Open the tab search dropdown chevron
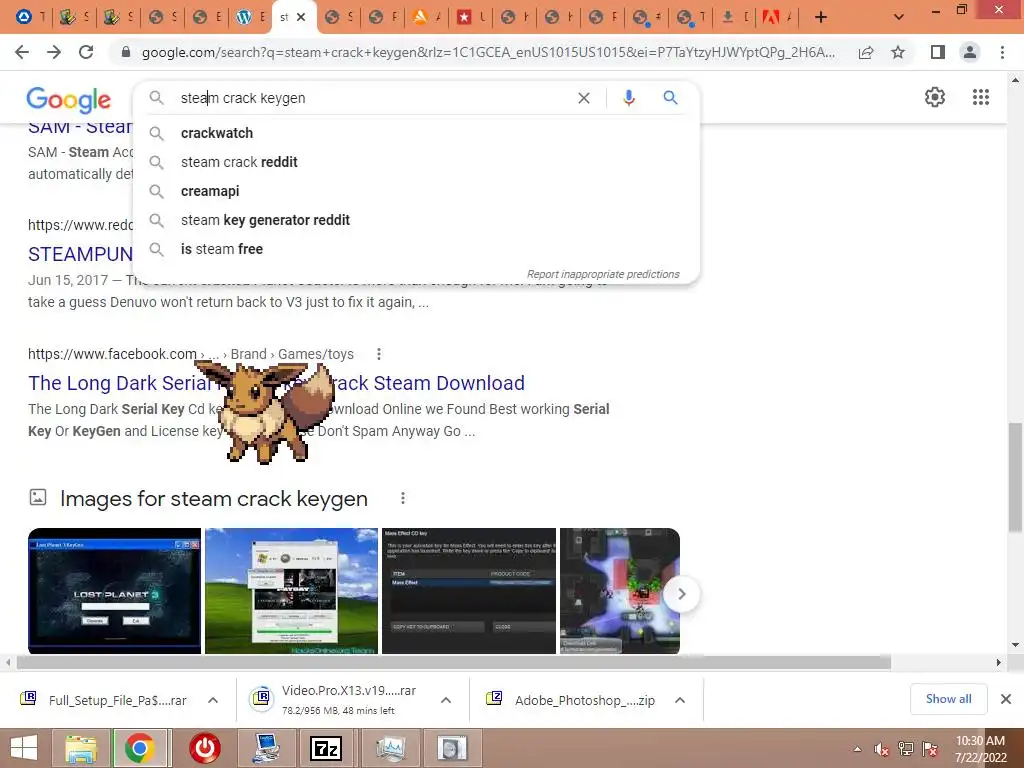The width and height of the screenshot is (1024, 768). [x=899, y=18]
